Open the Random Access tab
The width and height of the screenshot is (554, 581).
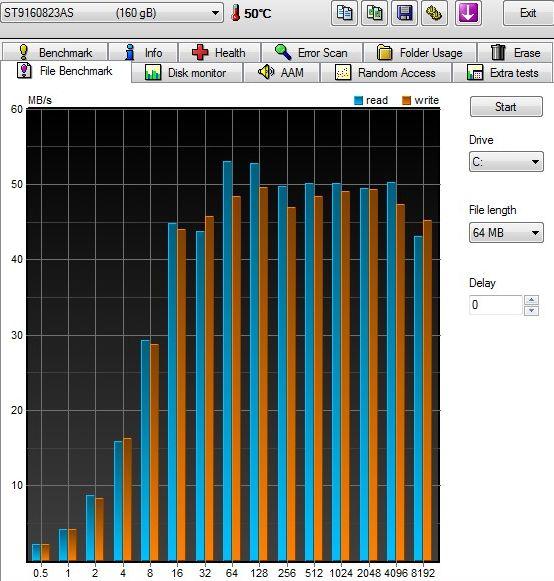(386, 72)
